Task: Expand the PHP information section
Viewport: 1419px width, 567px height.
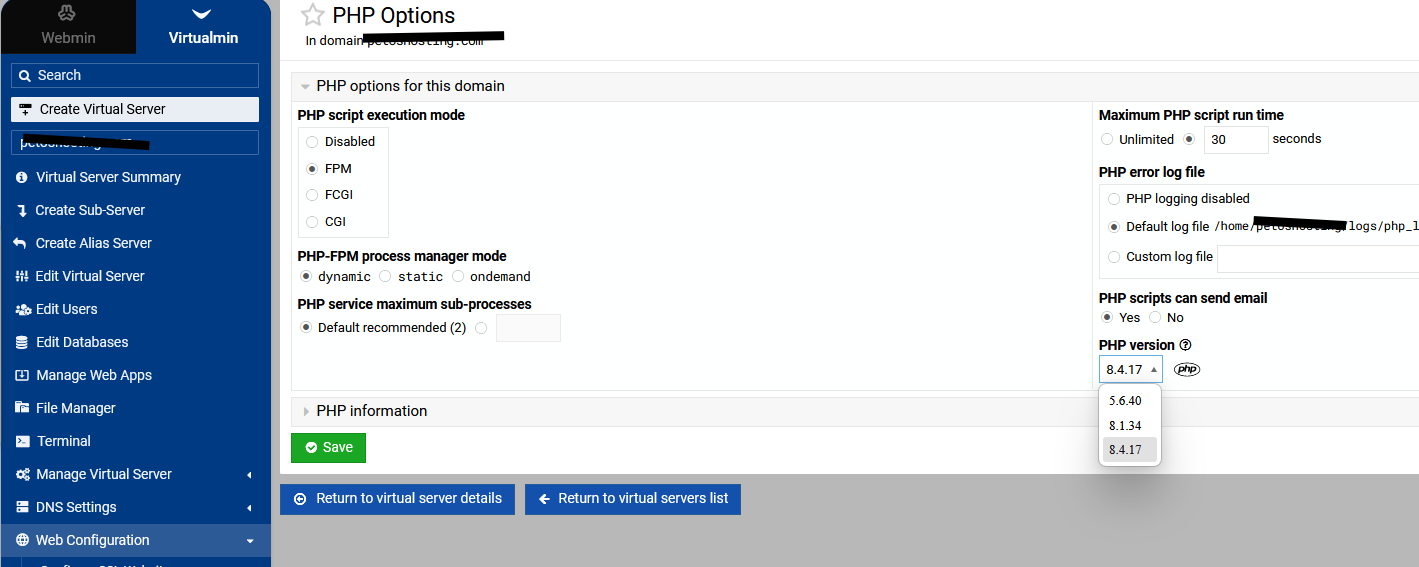Action: click(x=371, y=411)
